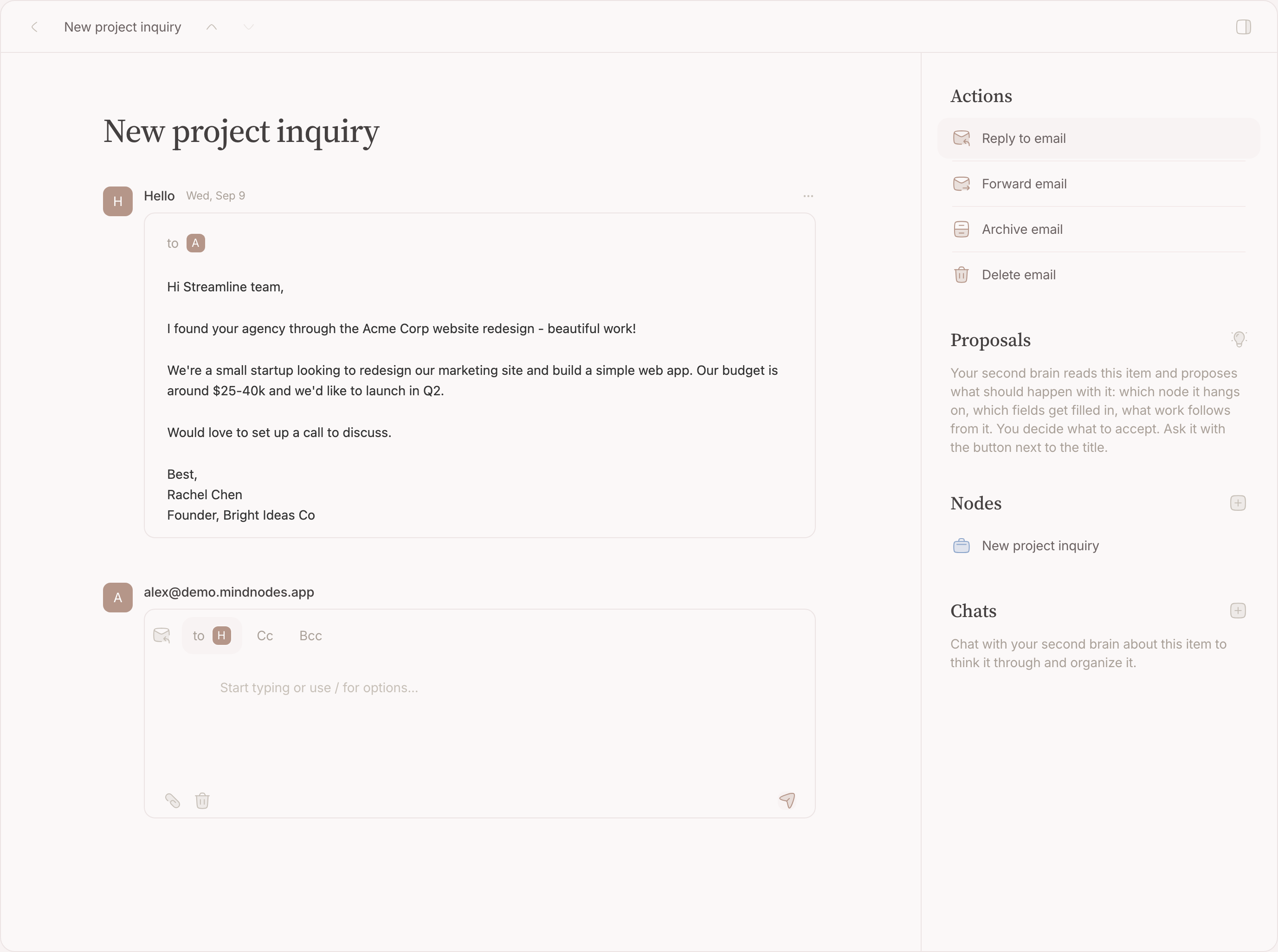The width and height of the screenshot is (1278, 952).
Task: Open the New project inquiry node
Action: pyautogui.click(x=1098, y=546)
